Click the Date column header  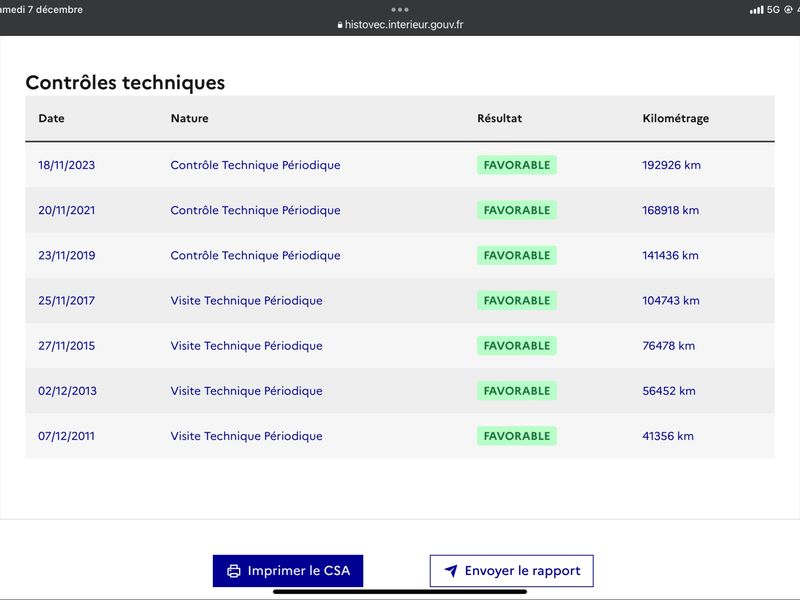(x=52, y=118)
